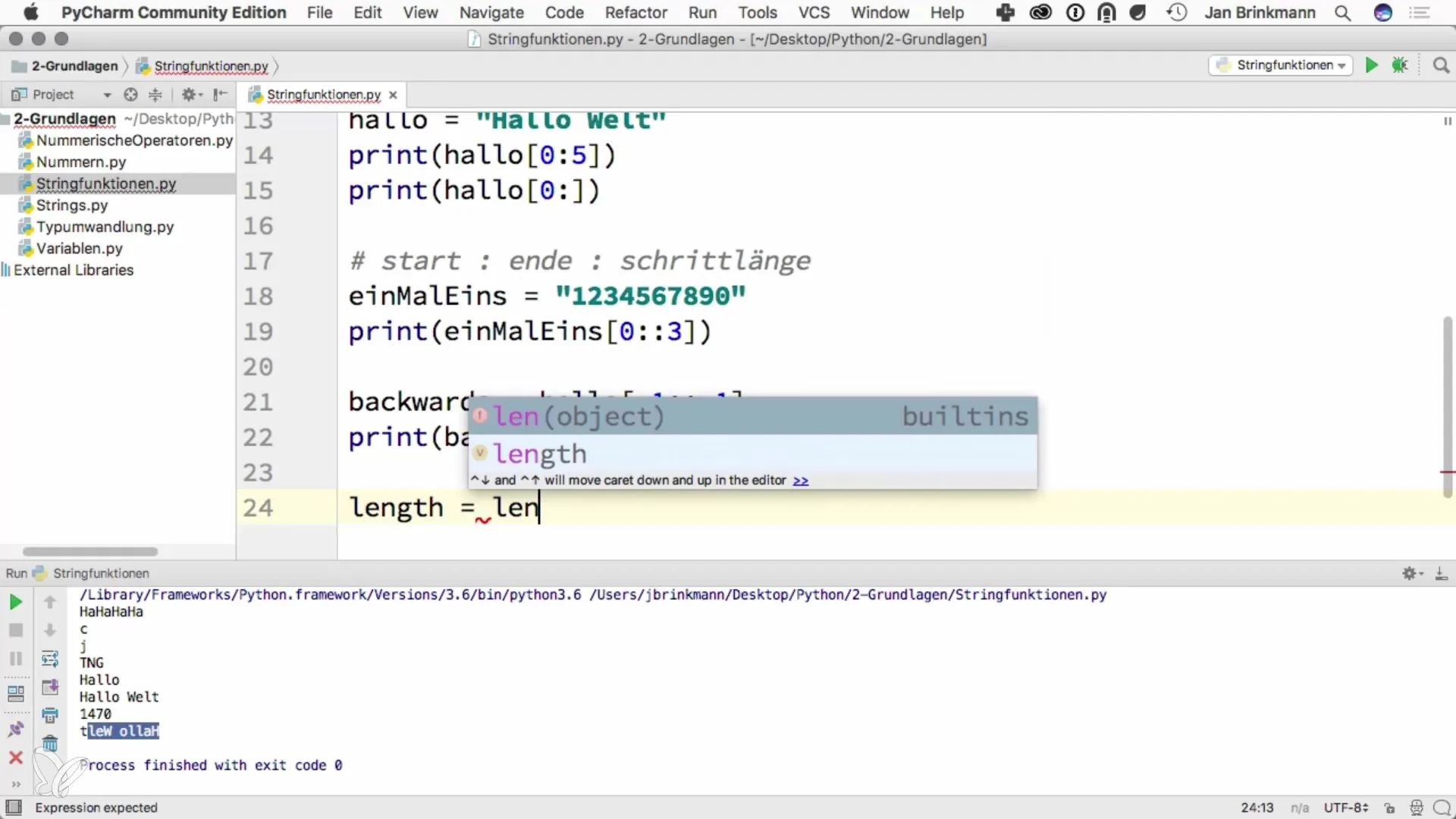1456x819 pixels.
Task: Click the Stringfunktionen.py breadcrumb
Action: 202,66
